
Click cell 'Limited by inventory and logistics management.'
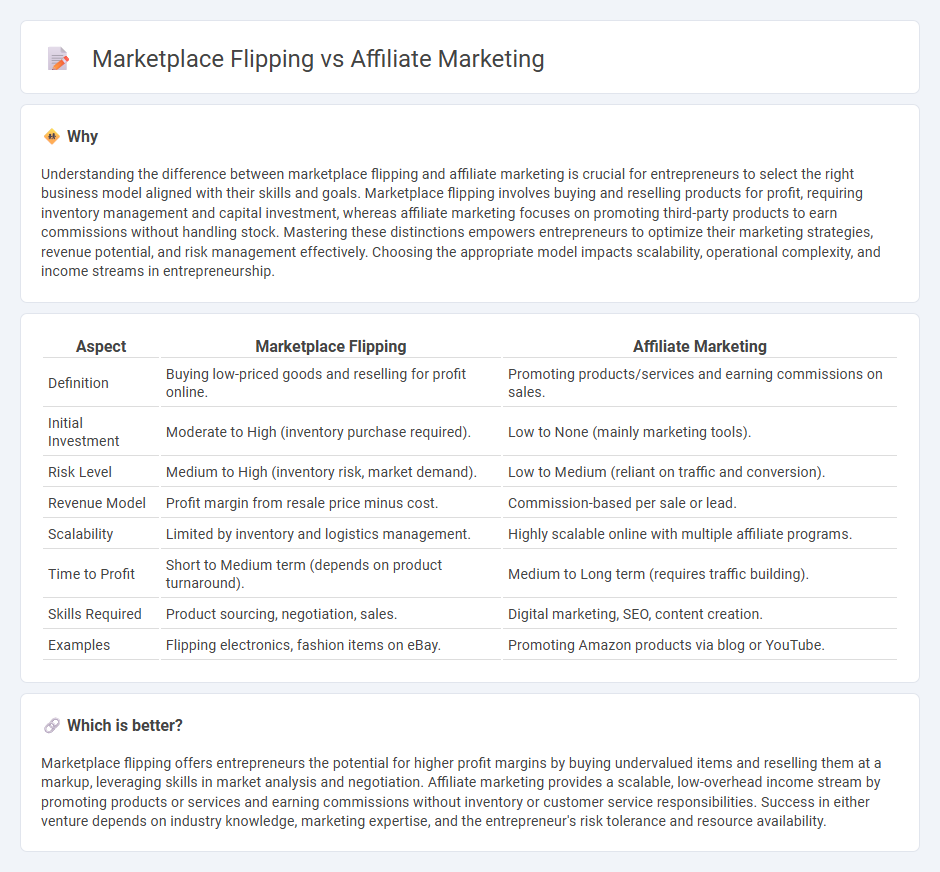[331, 535]
